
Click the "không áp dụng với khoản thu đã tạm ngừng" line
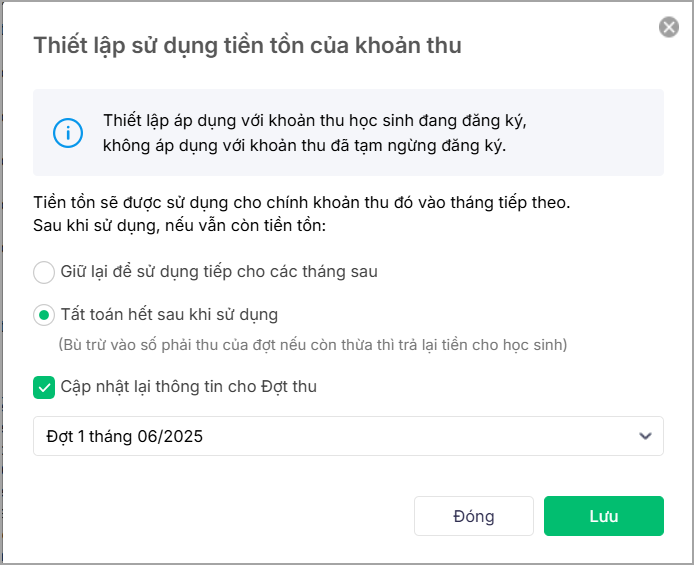tap(304, 146)
